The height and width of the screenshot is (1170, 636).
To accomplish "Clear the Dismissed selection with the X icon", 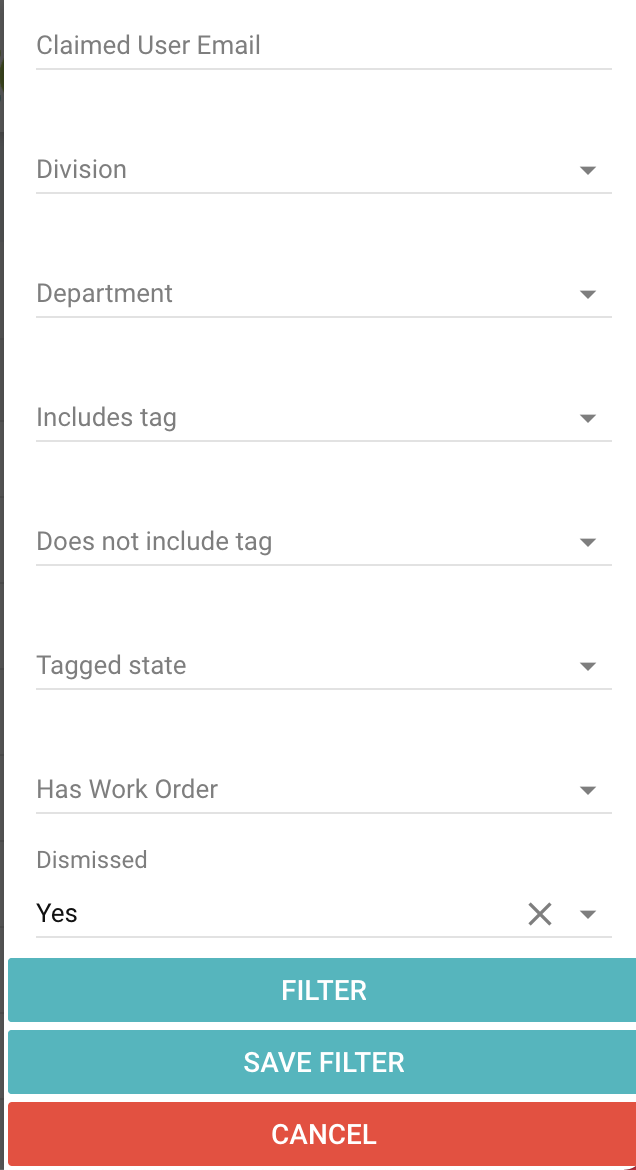I will click(540, 914).
